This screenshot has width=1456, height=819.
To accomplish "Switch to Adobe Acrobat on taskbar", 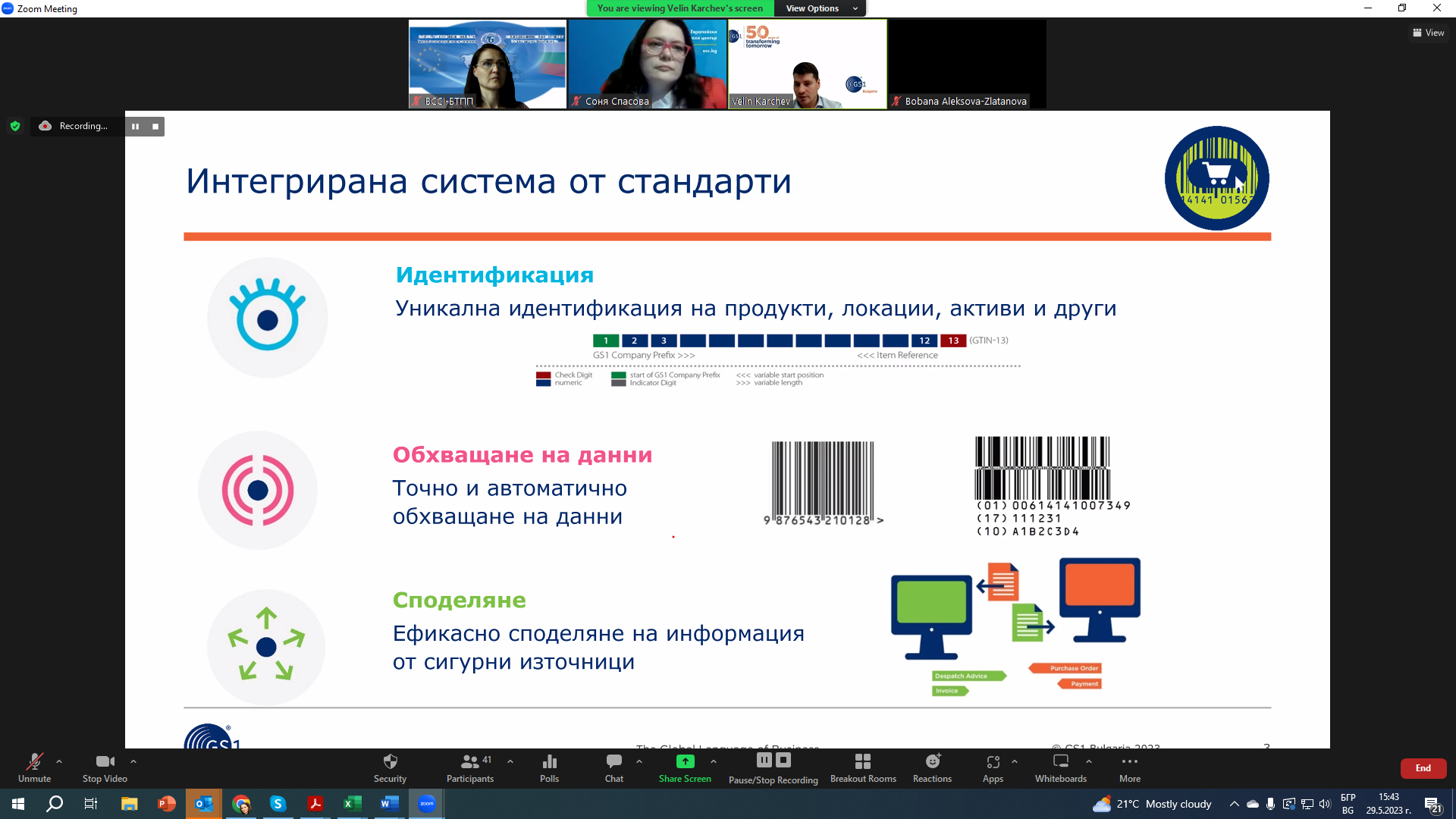I will pos(315,804).
